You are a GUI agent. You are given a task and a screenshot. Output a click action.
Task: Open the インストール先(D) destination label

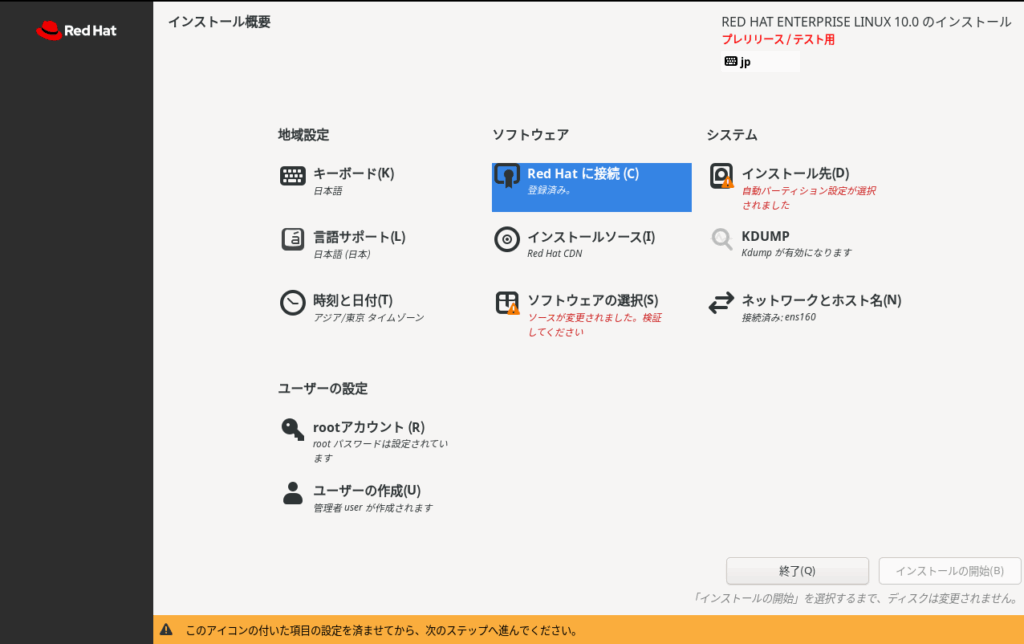[x=795, y=173]
